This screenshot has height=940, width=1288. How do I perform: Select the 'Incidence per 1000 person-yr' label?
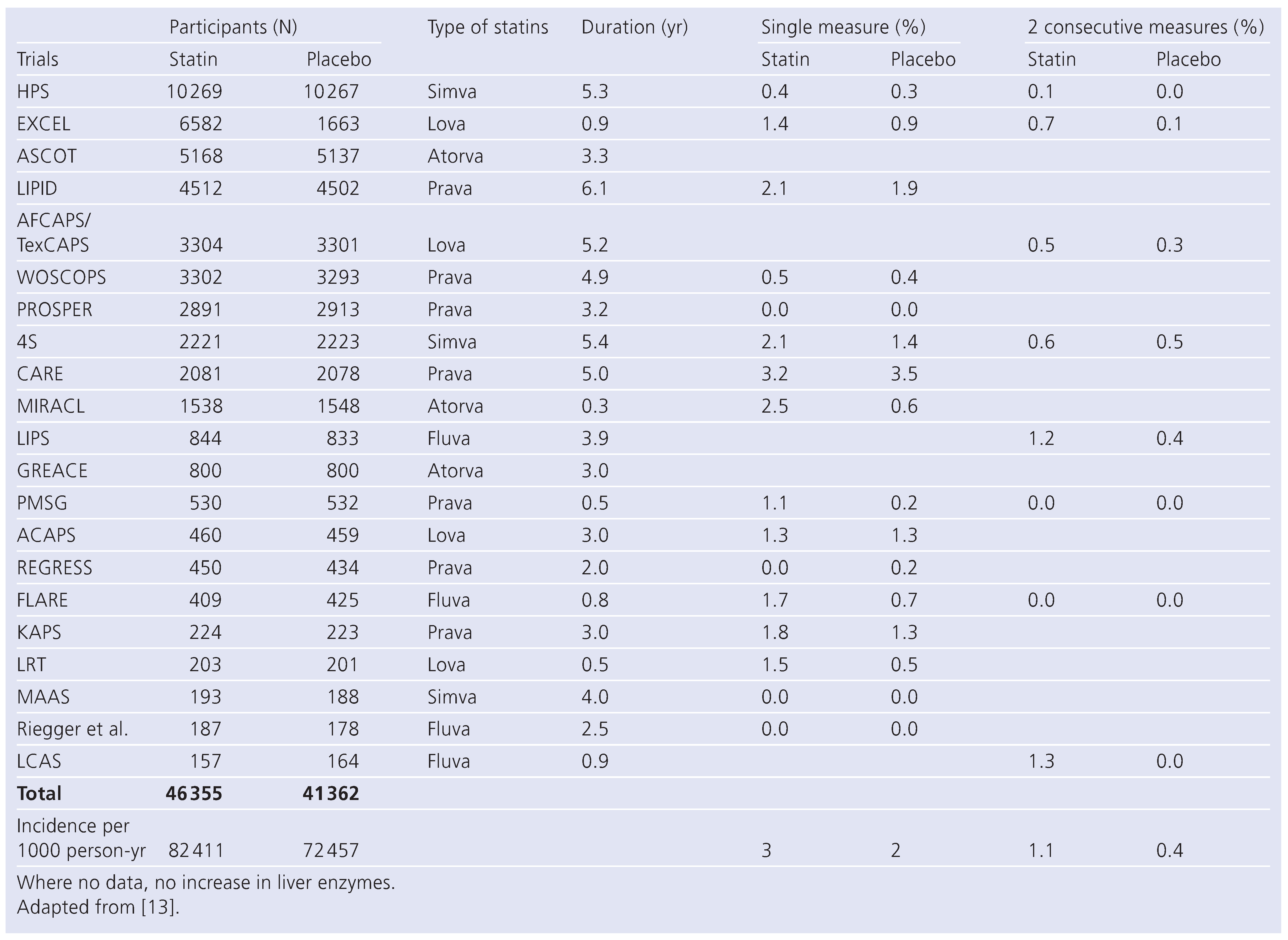coord(81,838)
